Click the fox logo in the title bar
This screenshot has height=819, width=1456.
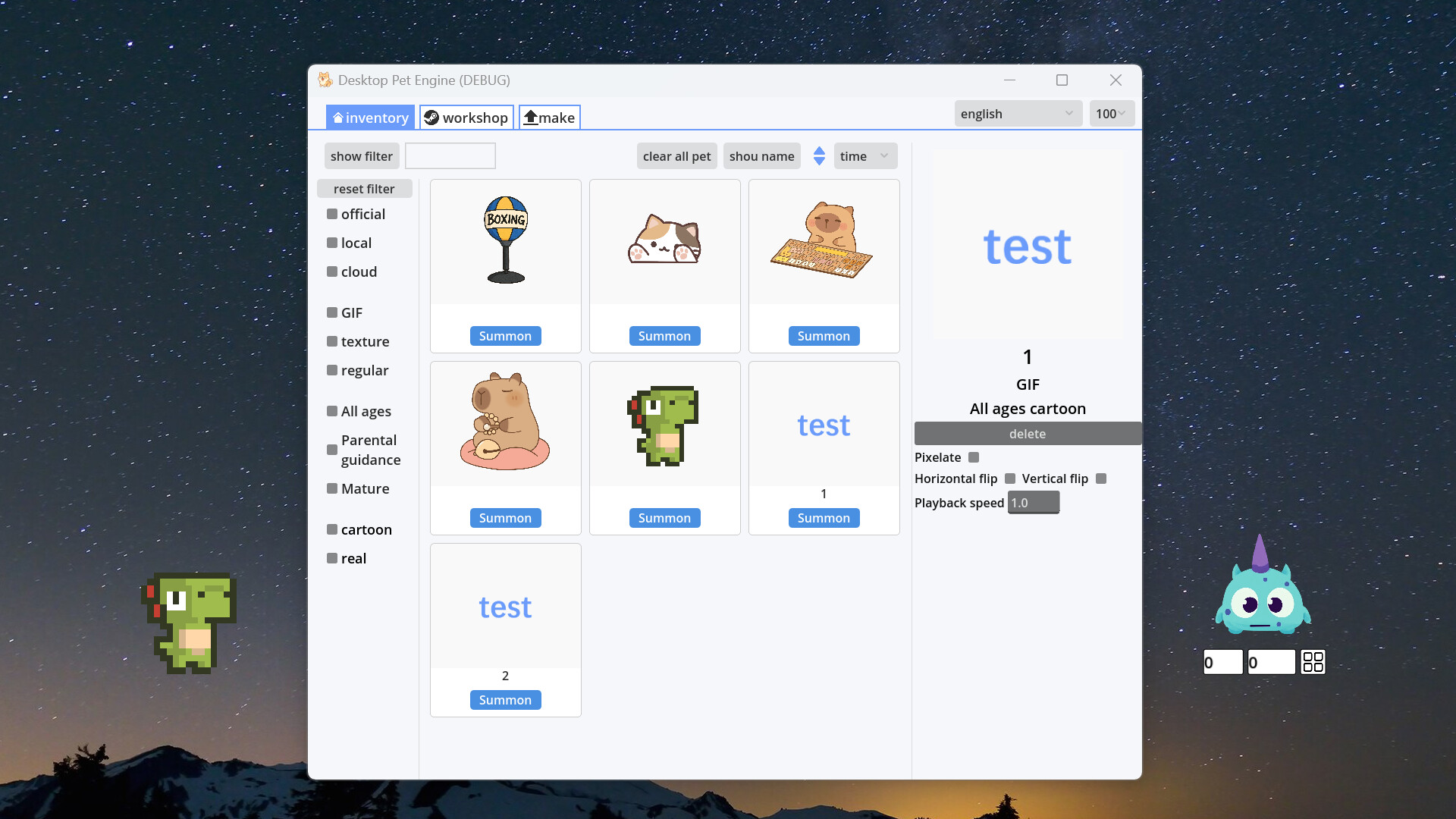click(325, 80)
